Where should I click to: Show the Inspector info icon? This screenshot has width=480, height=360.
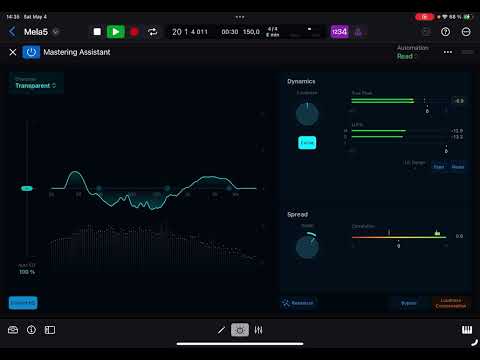coord(31,330)
